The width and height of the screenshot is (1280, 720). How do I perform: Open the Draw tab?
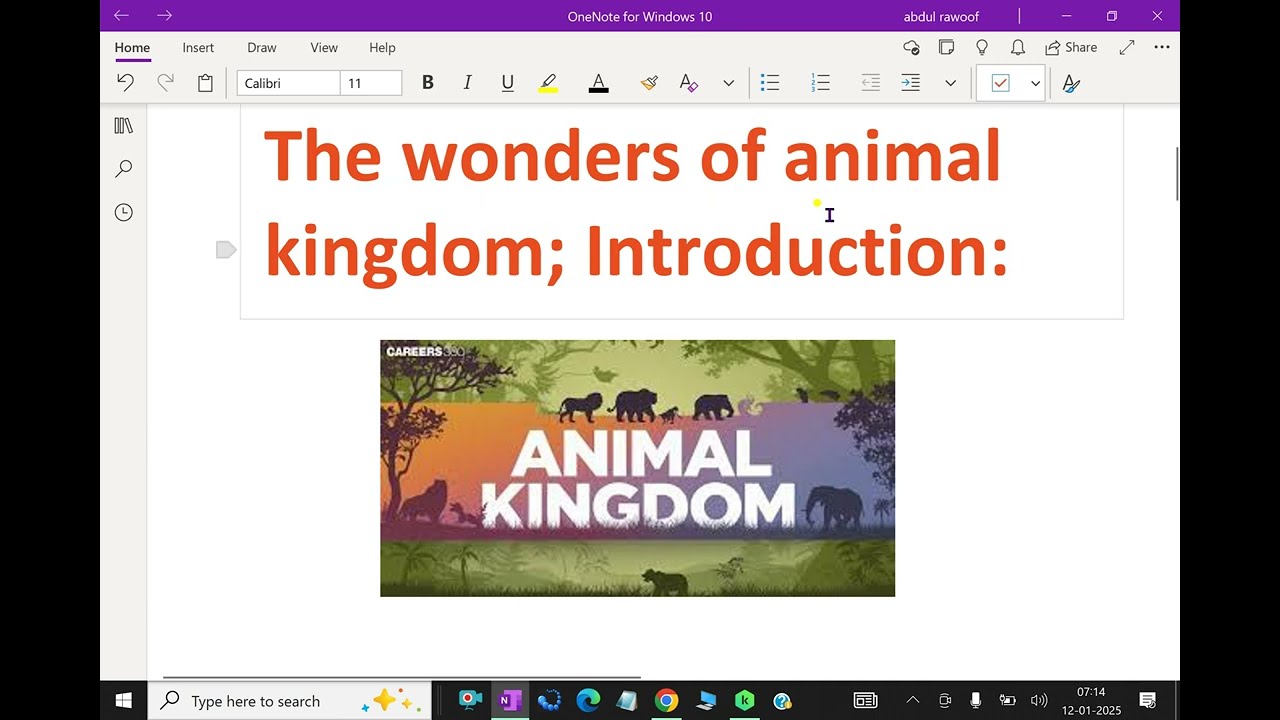262,47
